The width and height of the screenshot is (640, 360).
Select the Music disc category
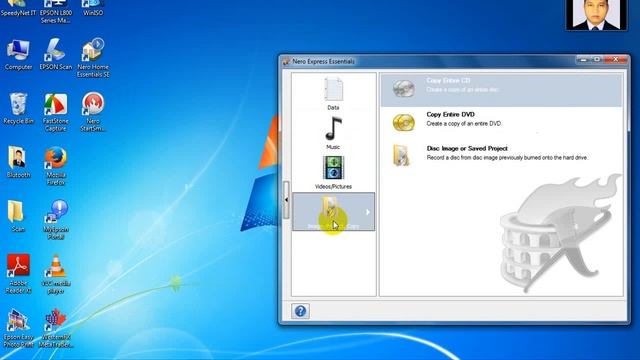(333, 133)
